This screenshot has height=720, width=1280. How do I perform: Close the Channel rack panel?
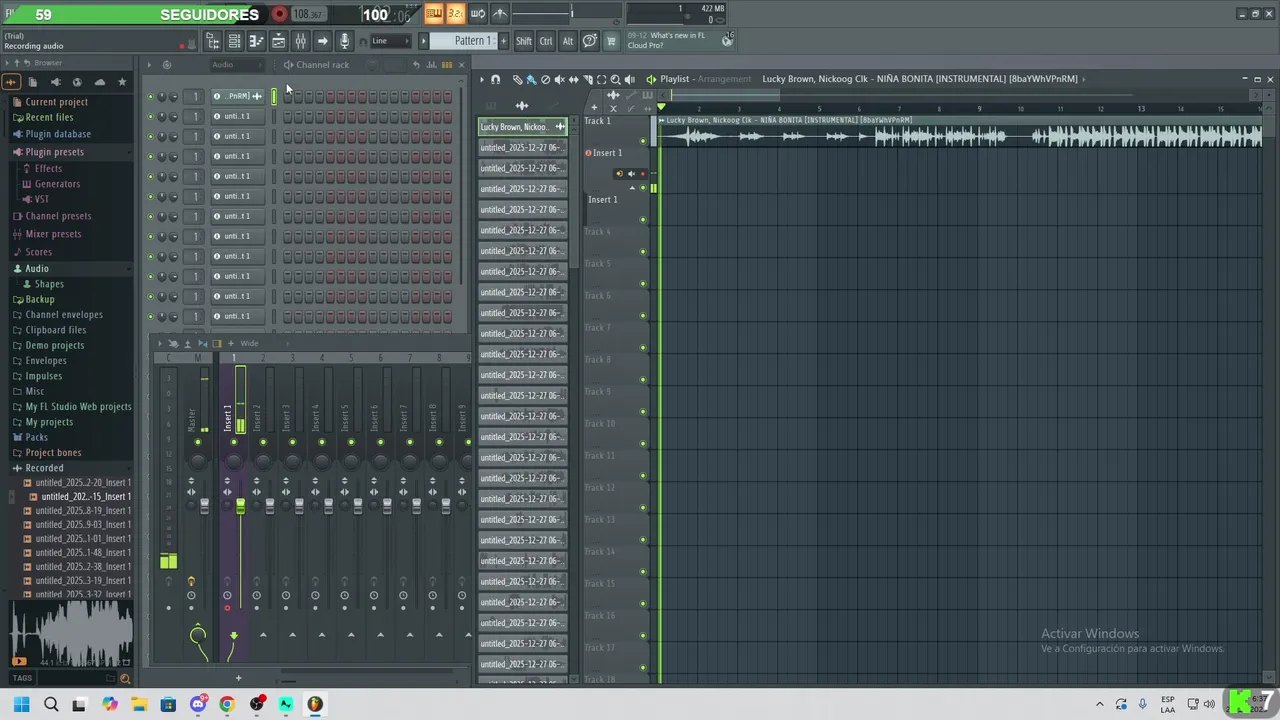(461, 65)
